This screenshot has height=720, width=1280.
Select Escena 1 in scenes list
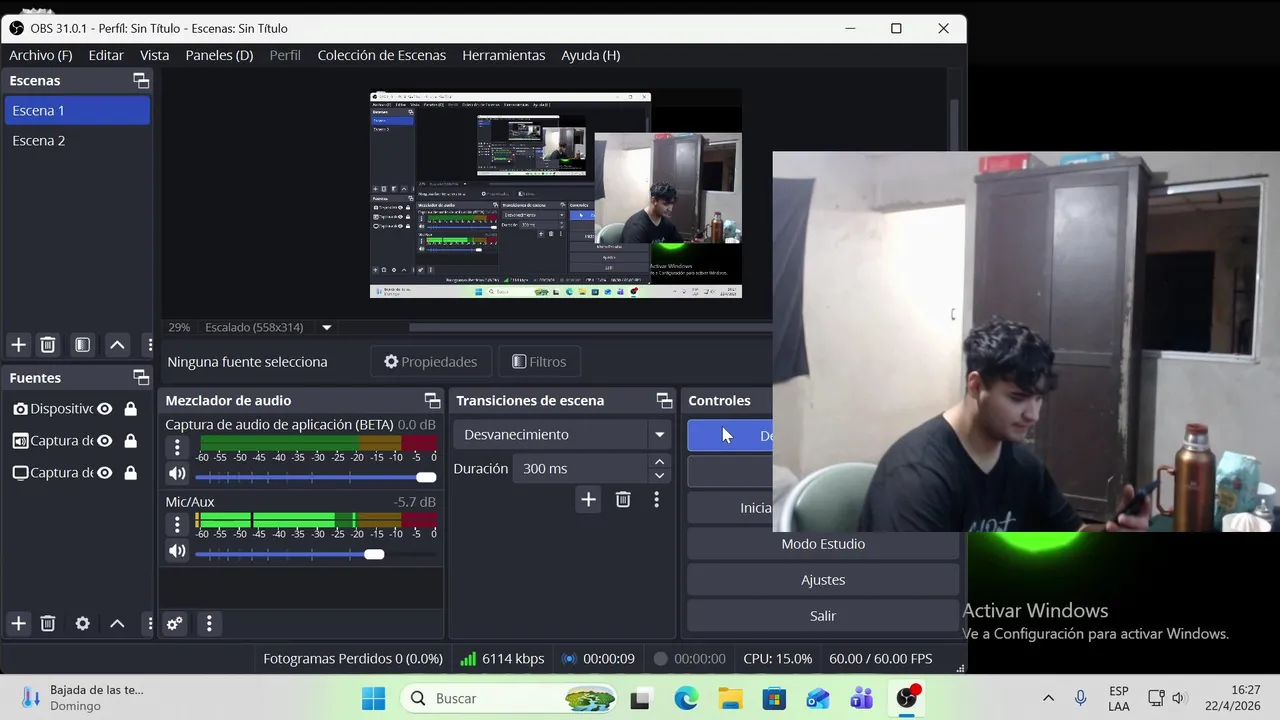click(77, 111)
